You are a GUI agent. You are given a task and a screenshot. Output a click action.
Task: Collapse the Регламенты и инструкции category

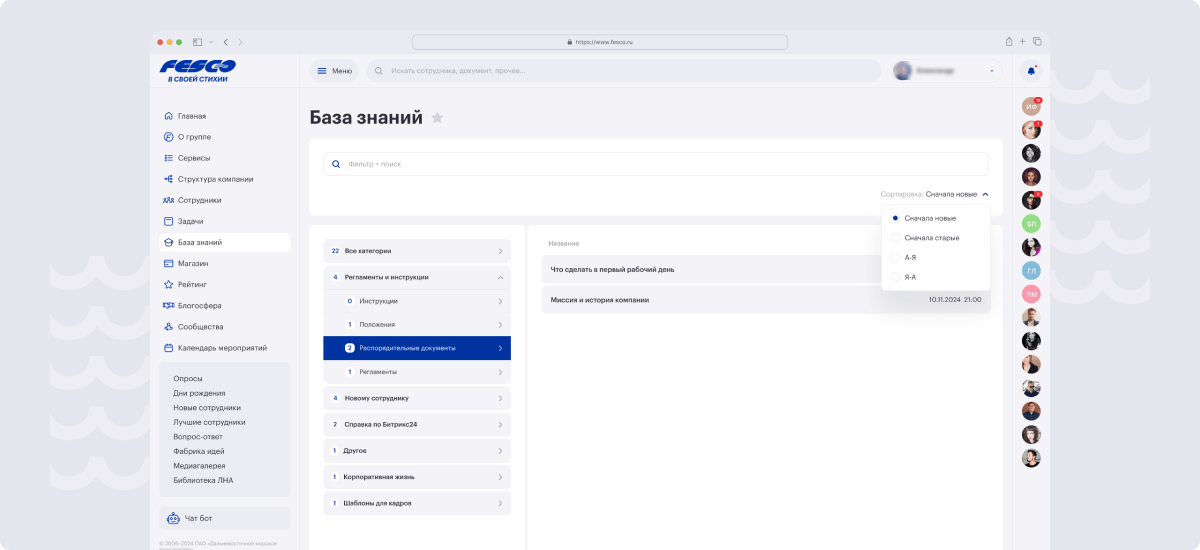[500, 277]
